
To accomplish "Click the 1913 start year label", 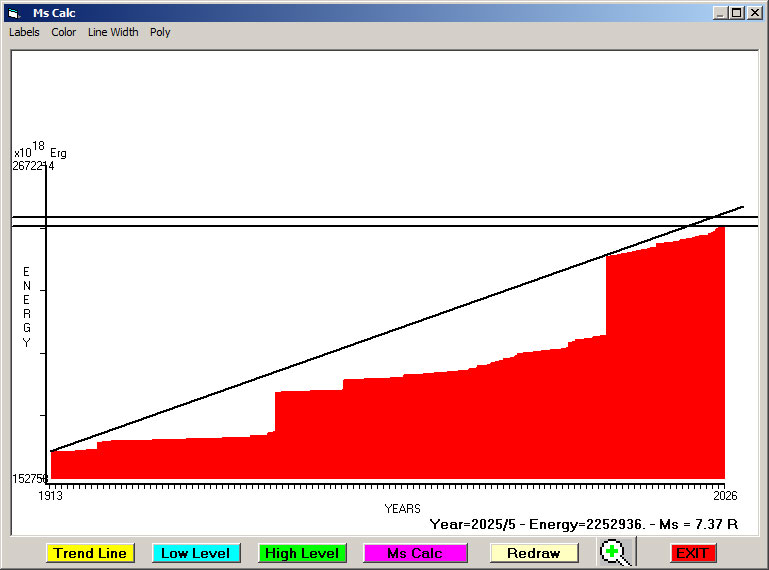I will pos(50,496).
